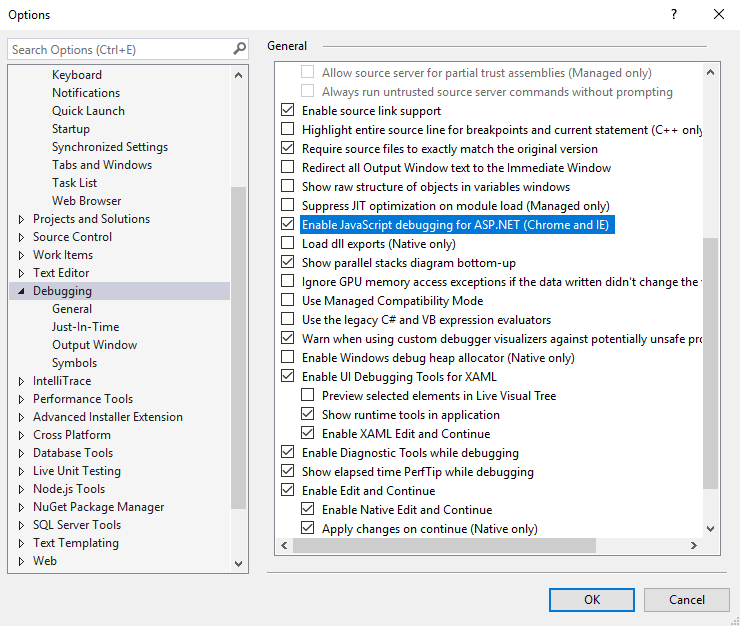740x626 pixels.
Task: Expand Node.js Tools node
Action: [21, 489]
